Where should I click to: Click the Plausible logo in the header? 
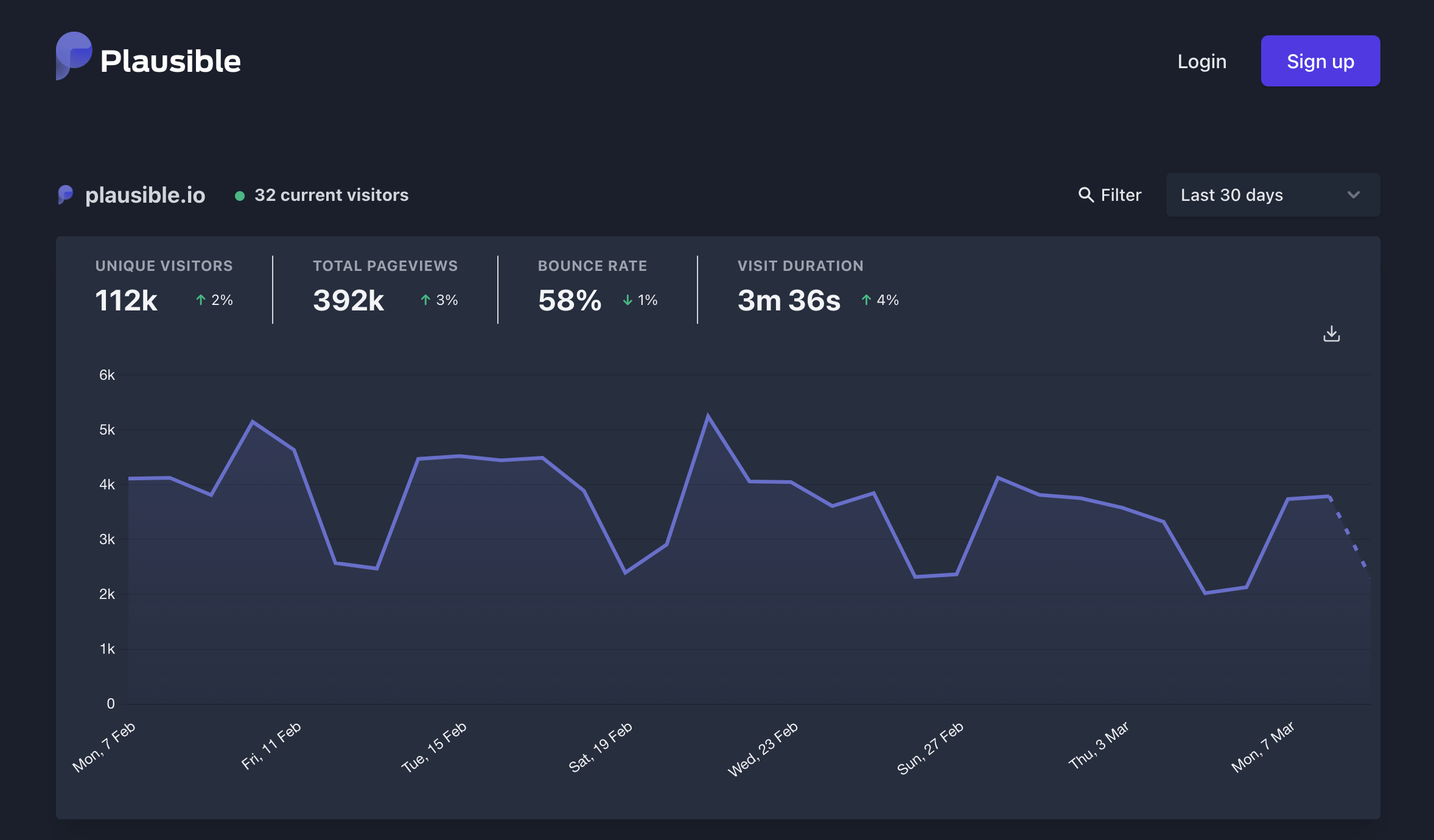148,57
